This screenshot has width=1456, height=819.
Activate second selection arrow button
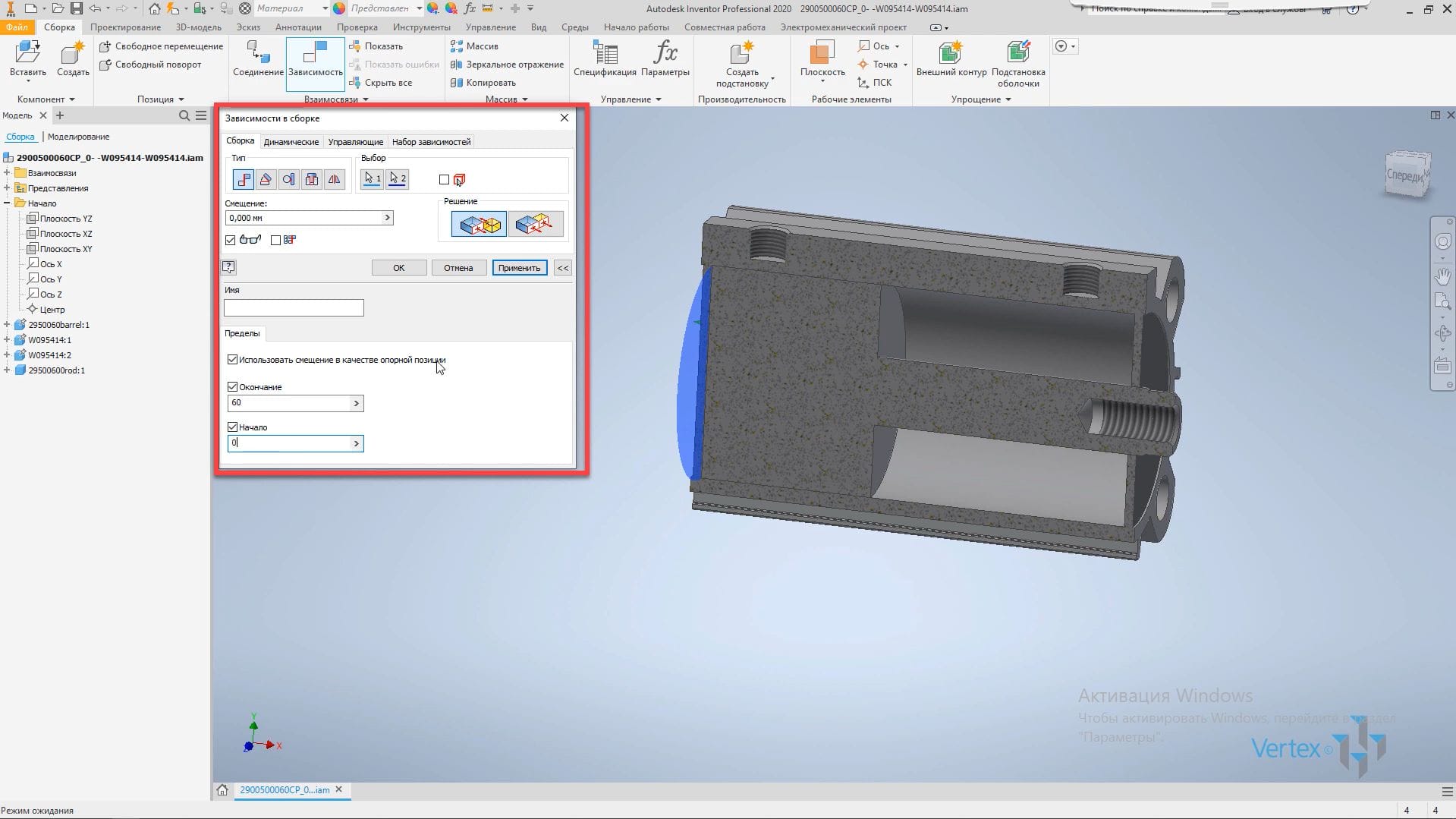coord(398,179)
